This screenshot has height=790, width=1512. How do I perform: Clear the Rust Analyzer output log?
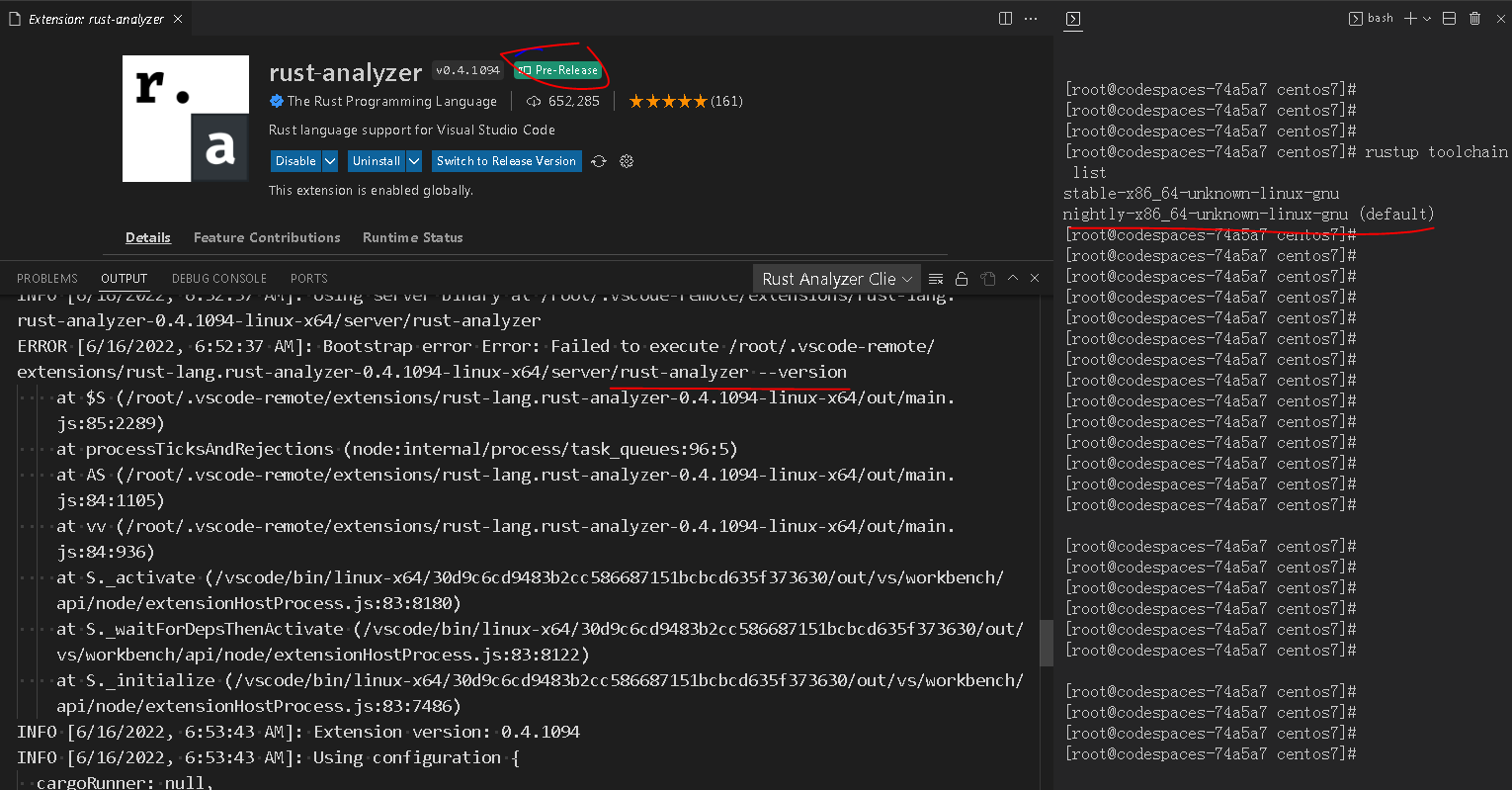click(935, 278)
